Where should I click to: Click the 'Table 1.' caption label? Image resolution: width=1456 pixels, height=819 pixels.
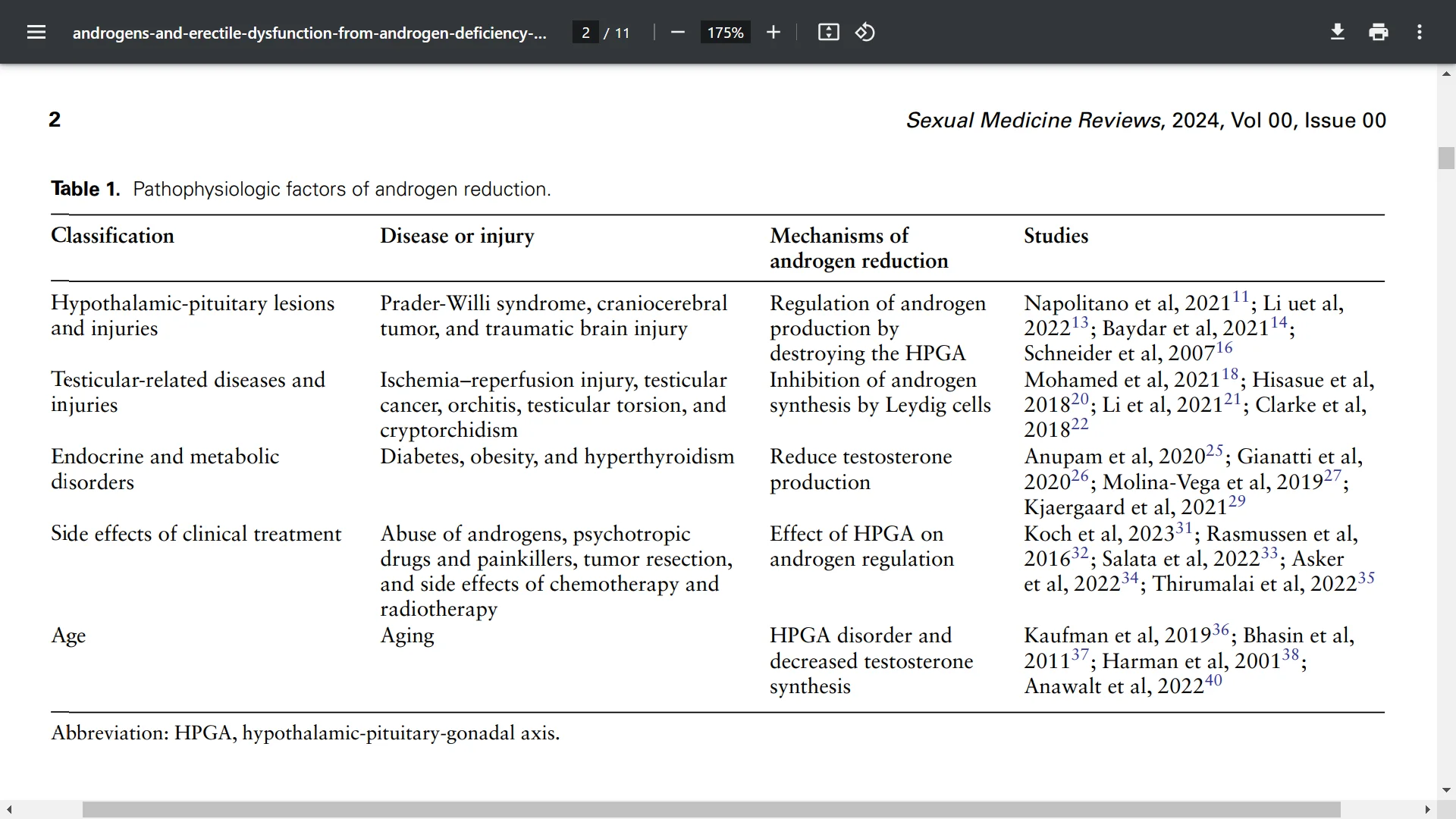tap(85, 189)
